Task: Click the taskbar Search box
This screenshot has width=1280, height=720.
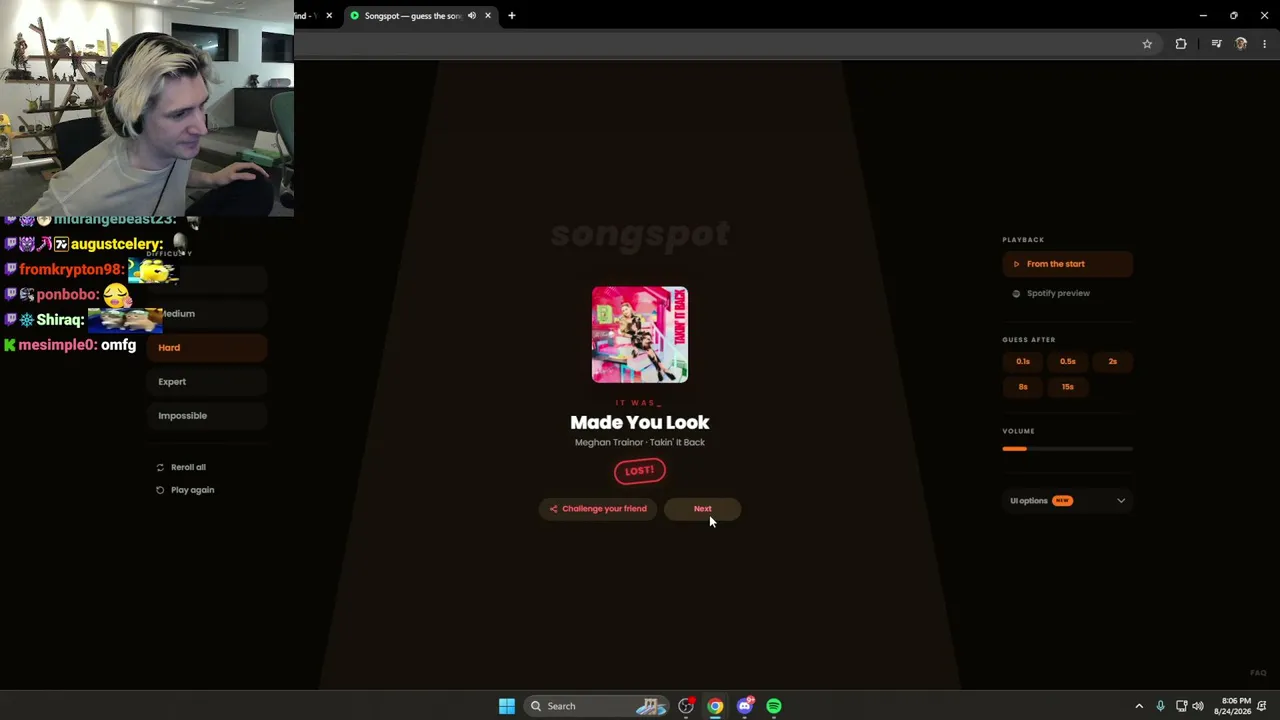Action: [597, 706]
